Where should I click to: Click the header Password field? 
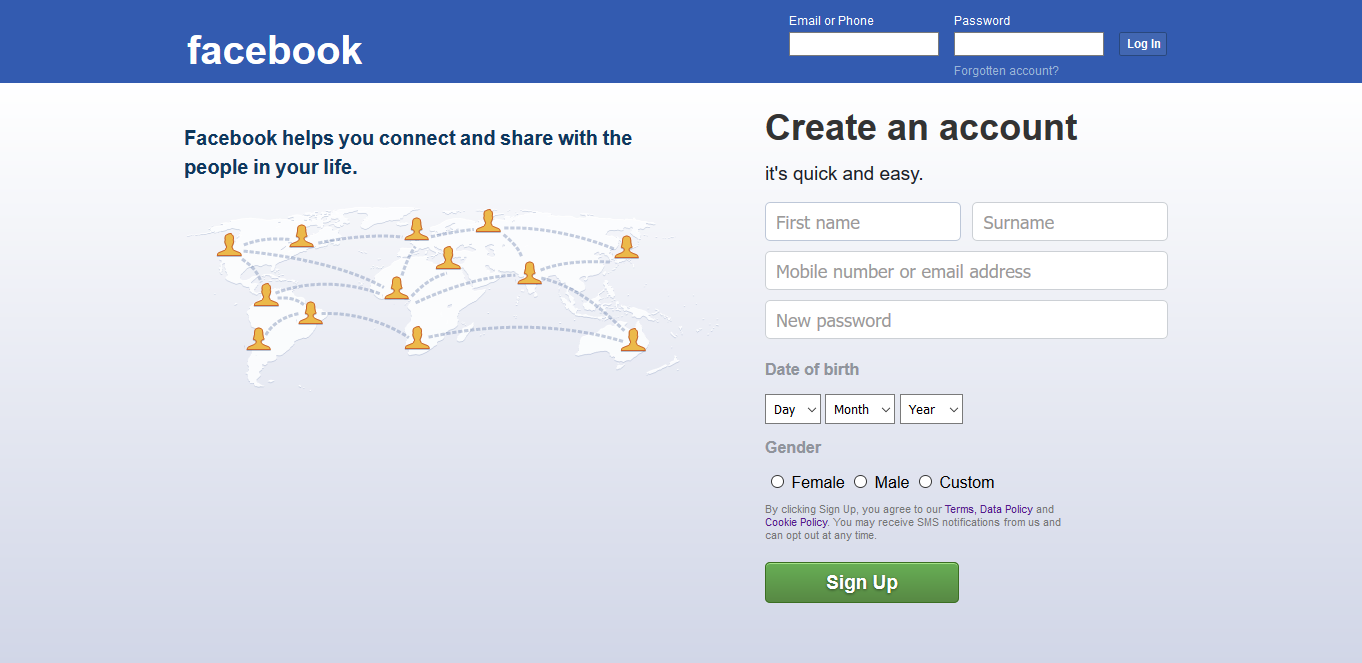[x=1028, y=44]
